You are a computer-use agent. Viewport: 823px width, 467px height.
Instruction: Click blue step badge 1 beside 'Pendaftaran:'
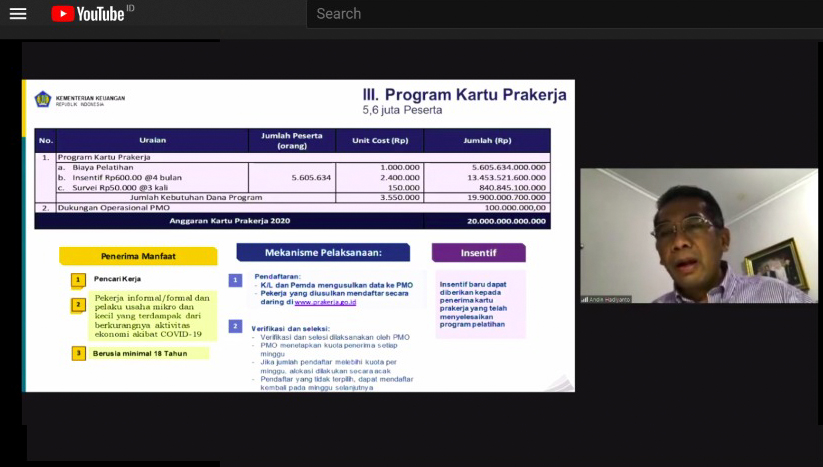235,280
